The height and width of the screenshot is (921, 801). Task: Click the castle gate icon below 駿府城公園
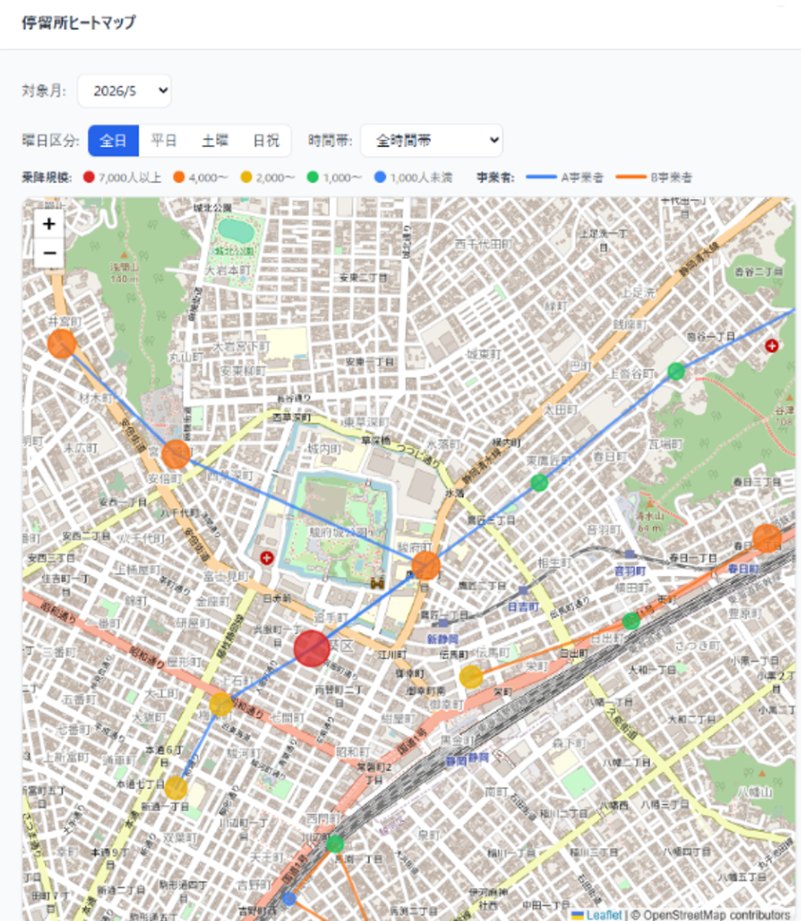377,582
